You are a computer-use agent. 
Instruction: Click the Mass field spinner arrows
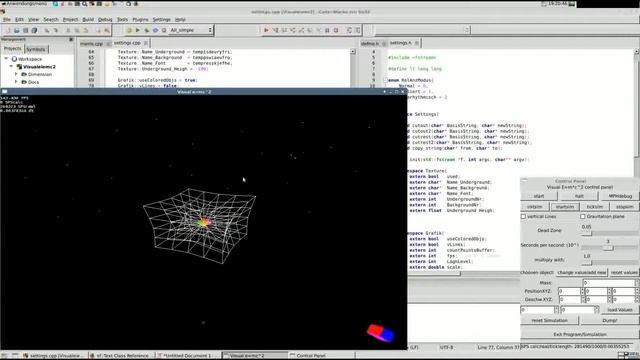click(x=637, y=283)
